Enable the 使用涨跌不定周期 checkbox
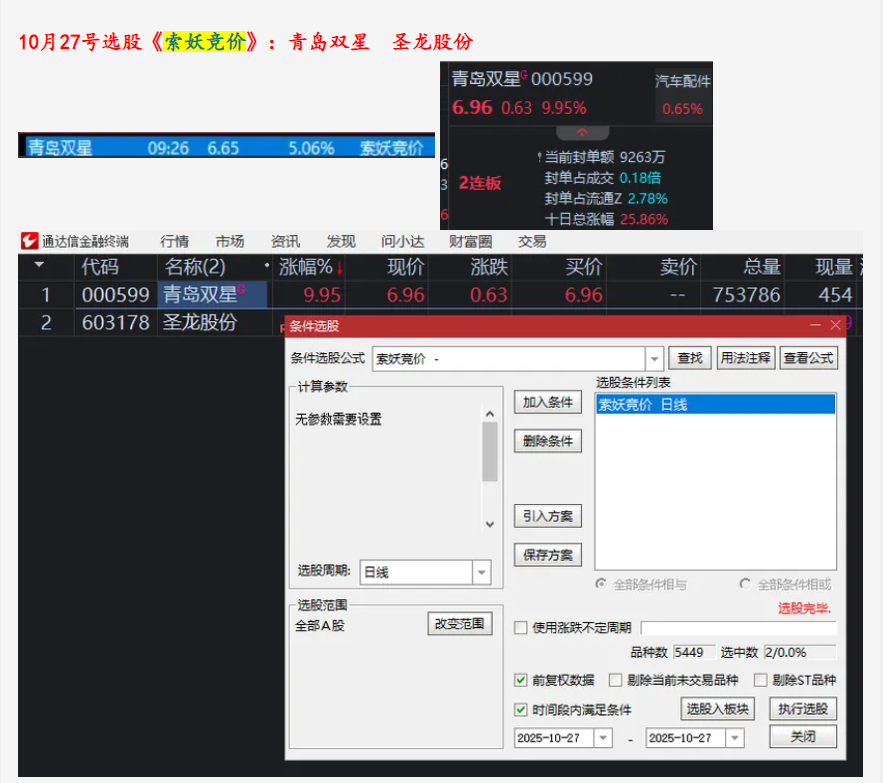 tap(520, 628)
